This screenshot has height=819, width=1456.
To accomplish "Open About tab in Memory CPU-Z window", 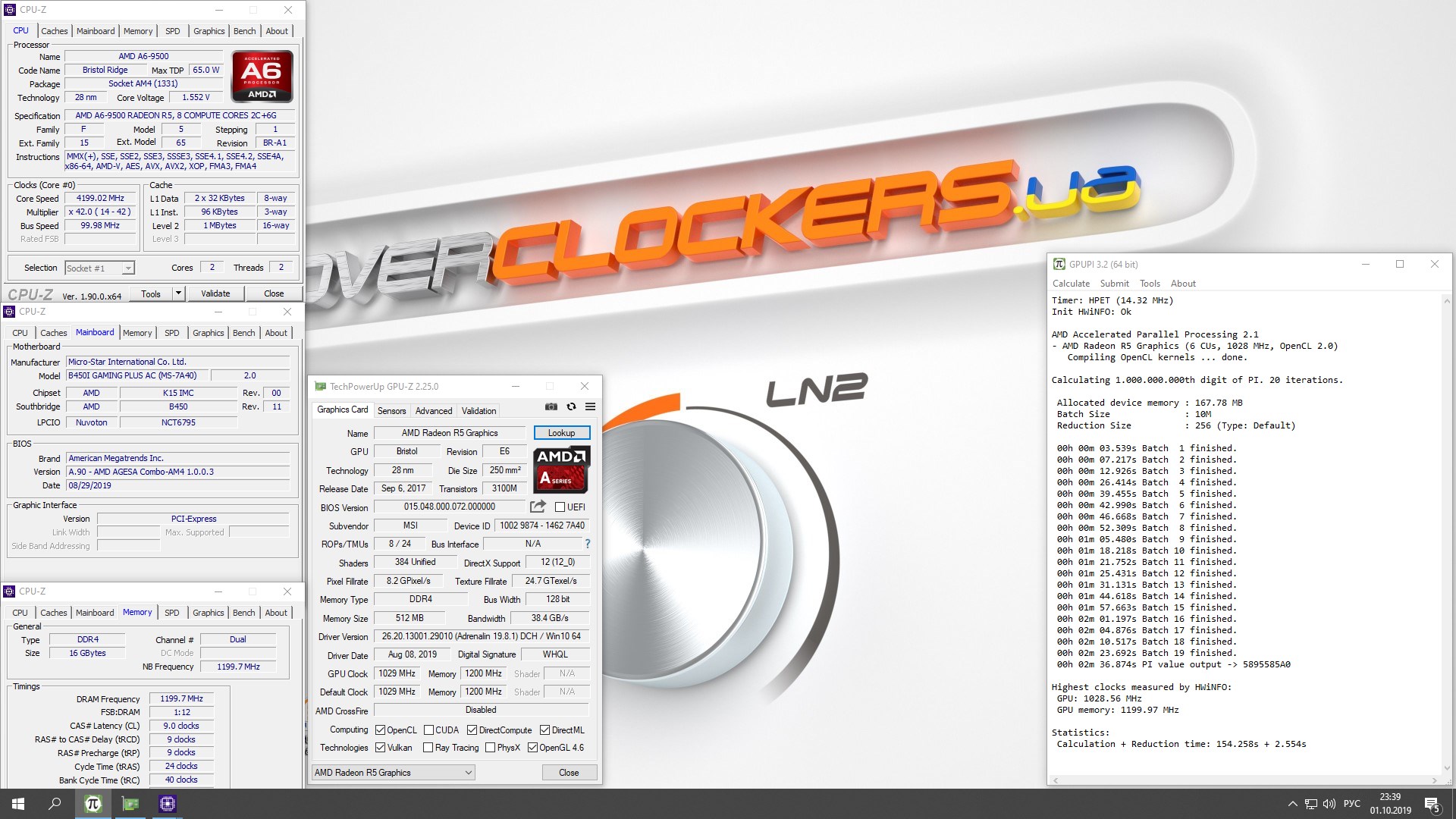I will click(276, 613).
